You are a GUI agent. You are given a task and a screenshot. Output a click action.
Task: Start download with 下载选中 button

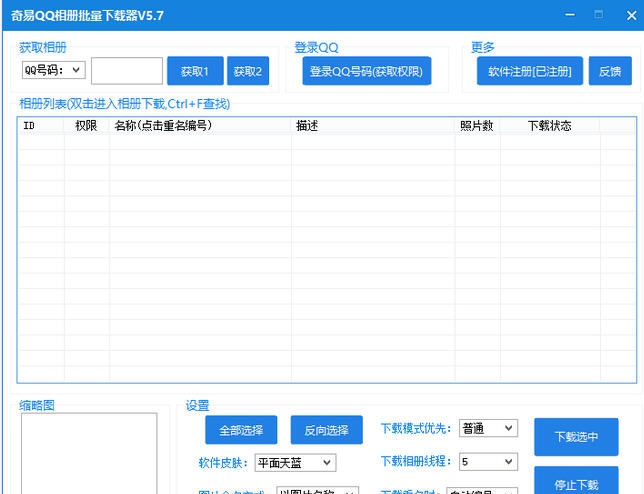tap(576, 436)
